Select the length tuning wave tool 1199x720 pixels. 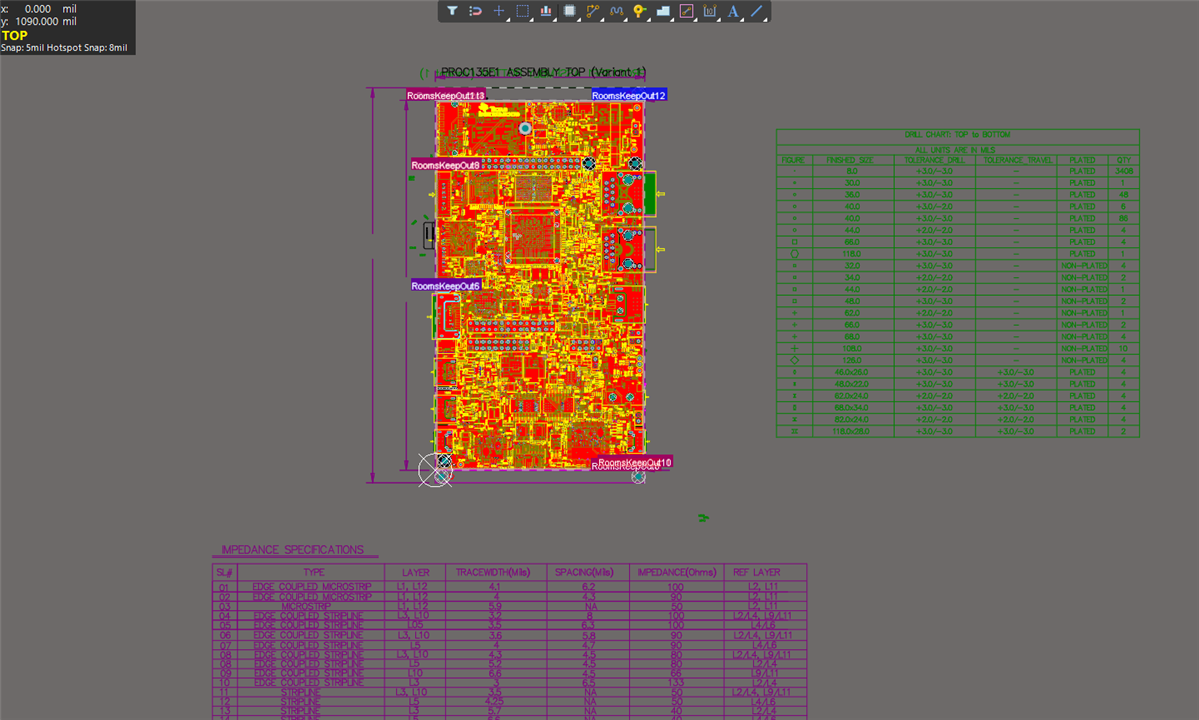tap(616, 11)
